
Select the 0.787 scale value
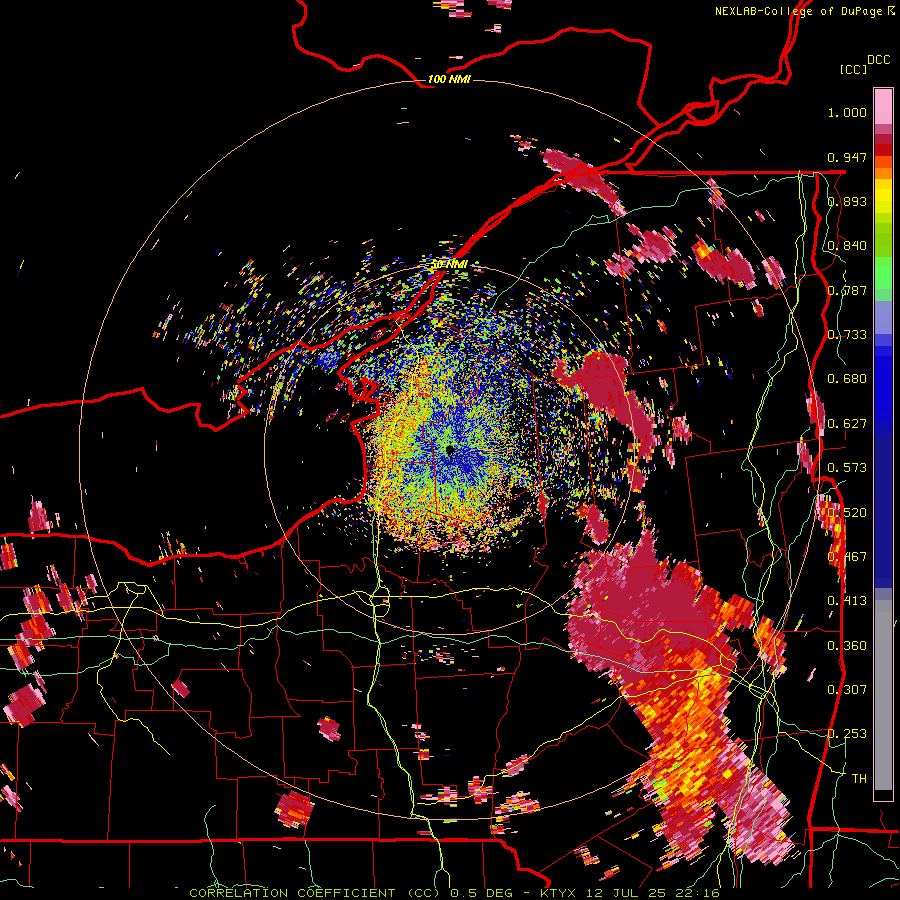(x=847, y=290)
